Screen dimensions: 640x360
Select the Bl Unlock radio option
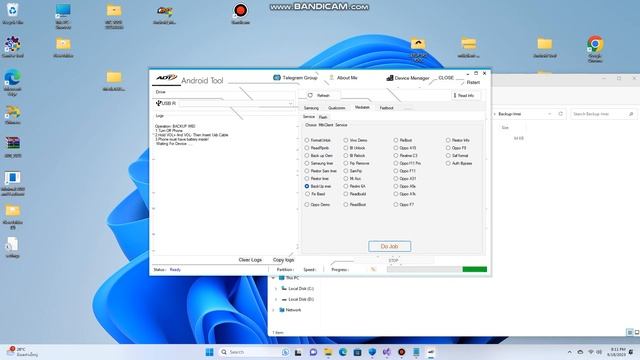coord(346,148)
